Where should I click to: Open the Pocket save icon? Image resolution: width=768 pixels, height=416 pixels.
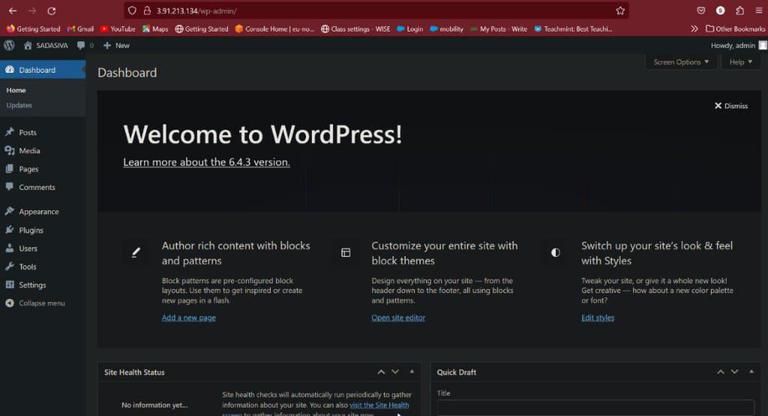701,10
